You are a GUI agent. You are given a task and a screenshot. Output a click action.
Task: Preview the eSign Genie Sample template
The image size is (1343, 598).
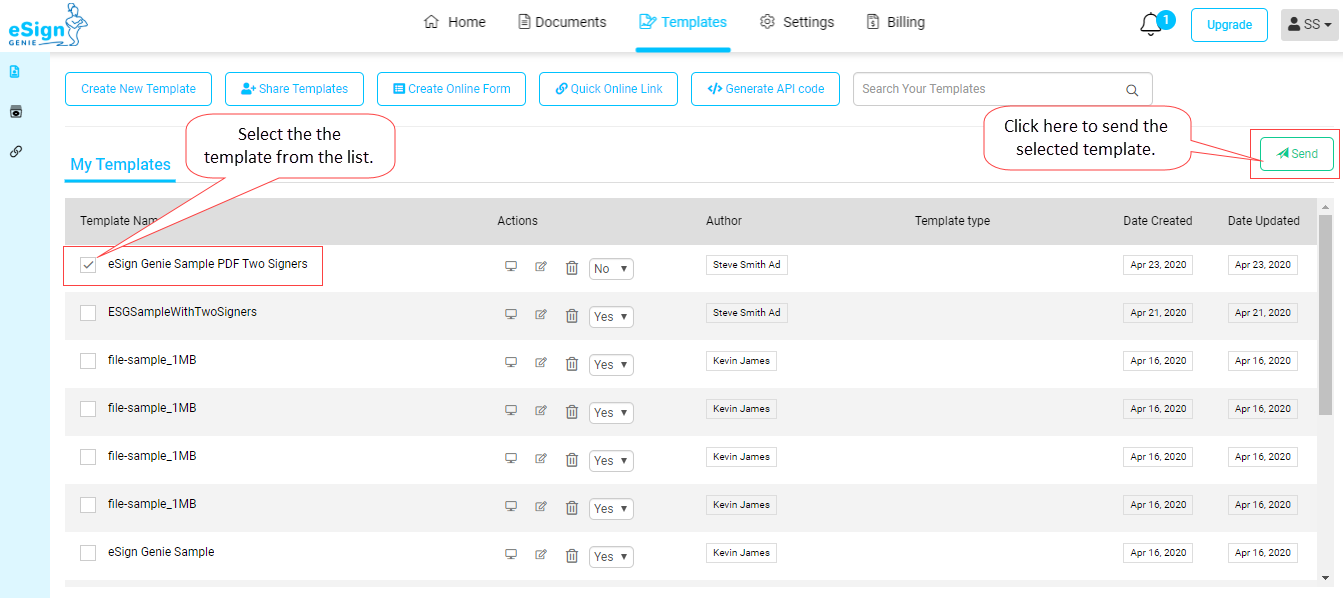(511, 554)
